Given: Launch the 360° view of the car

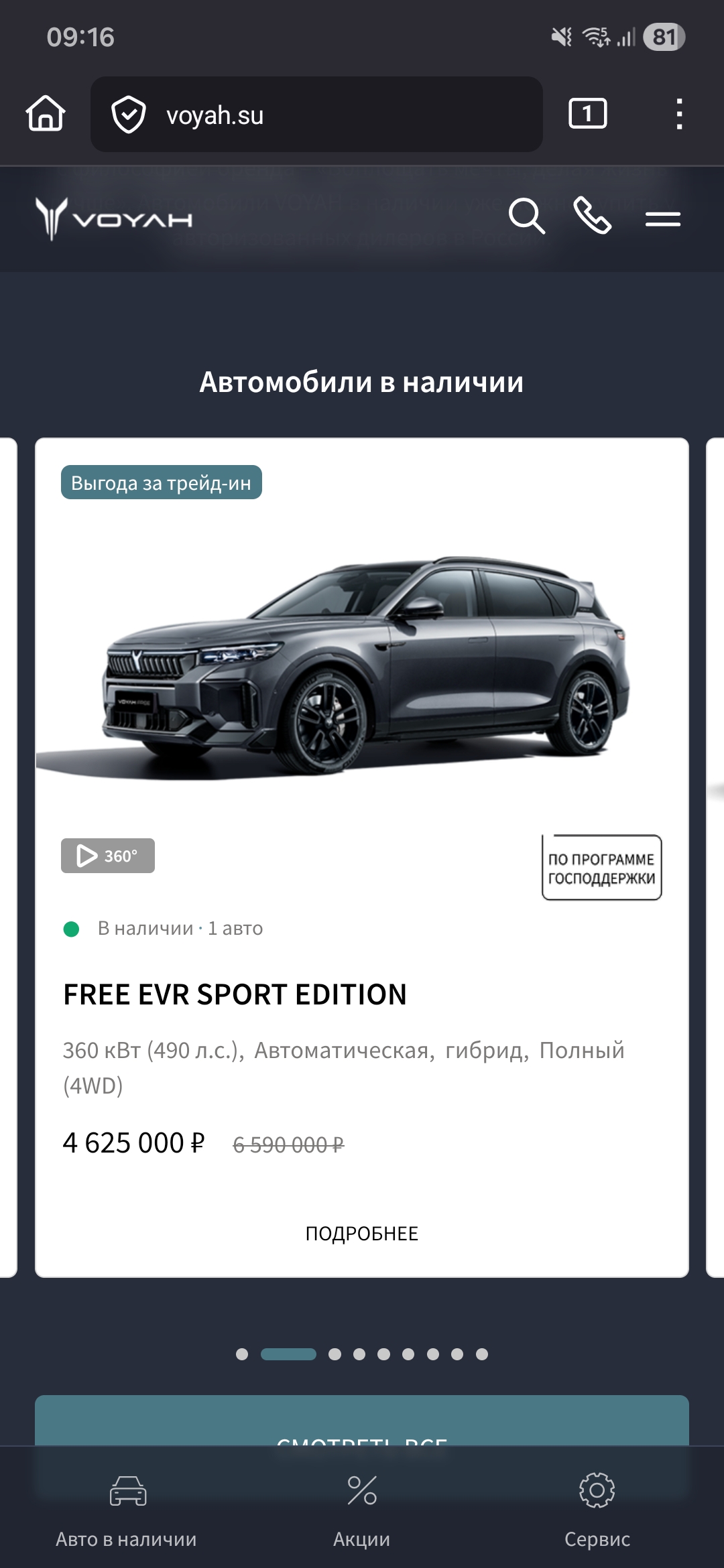Looking at the screenshot, I should point(108,856).
